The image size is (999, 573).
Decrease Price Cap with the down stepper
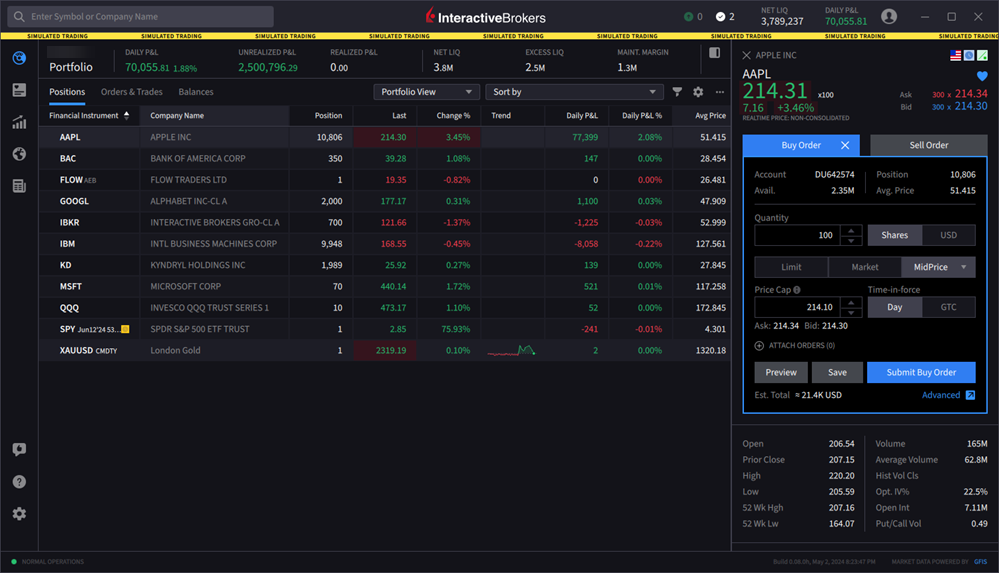click(851, 312)
